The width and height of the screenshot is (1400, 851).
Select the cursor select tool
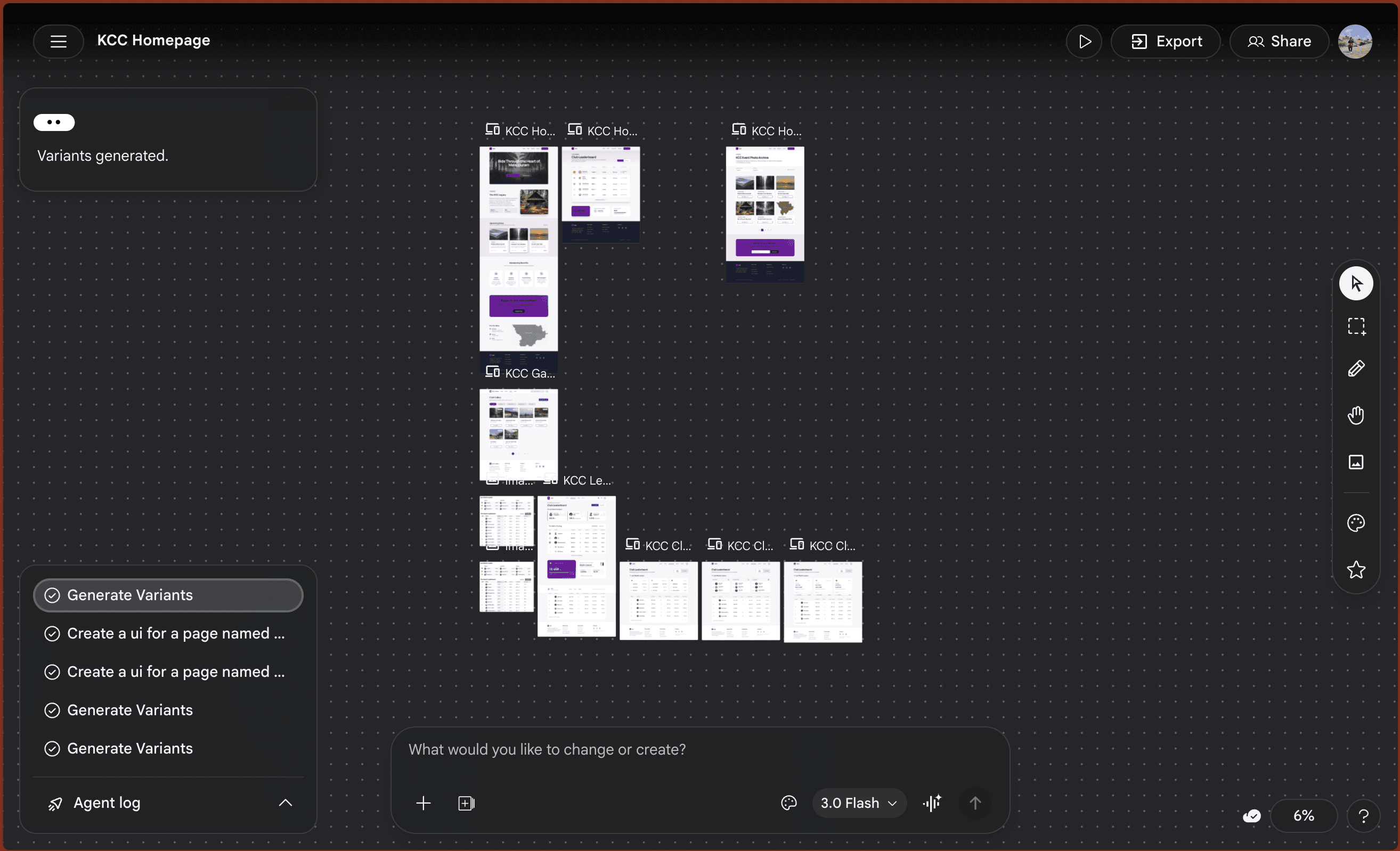point(1356,283)
